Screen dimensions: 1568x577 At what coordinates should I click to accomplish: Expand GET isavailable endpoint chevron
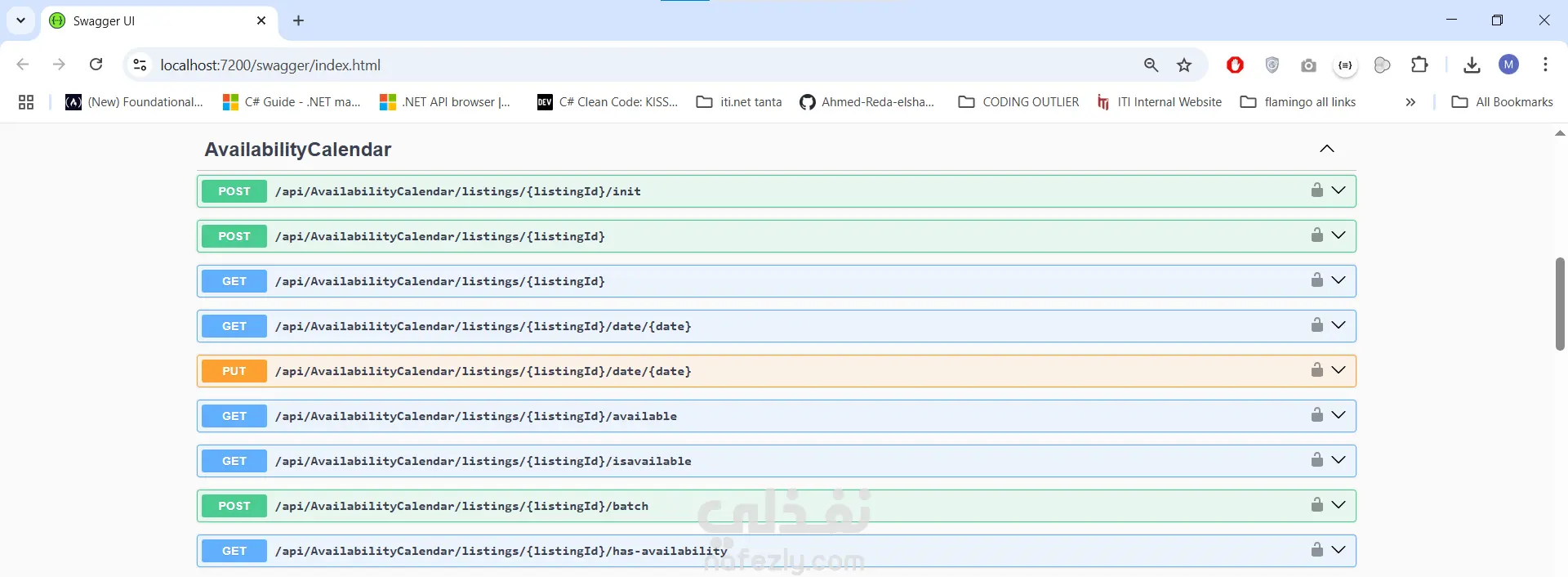click(x=1339, y=460)
